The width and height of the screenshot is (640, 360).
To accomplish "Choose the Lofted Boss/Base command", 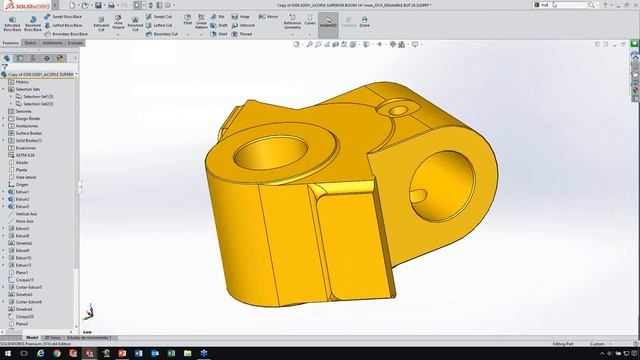I will [63, 25].
